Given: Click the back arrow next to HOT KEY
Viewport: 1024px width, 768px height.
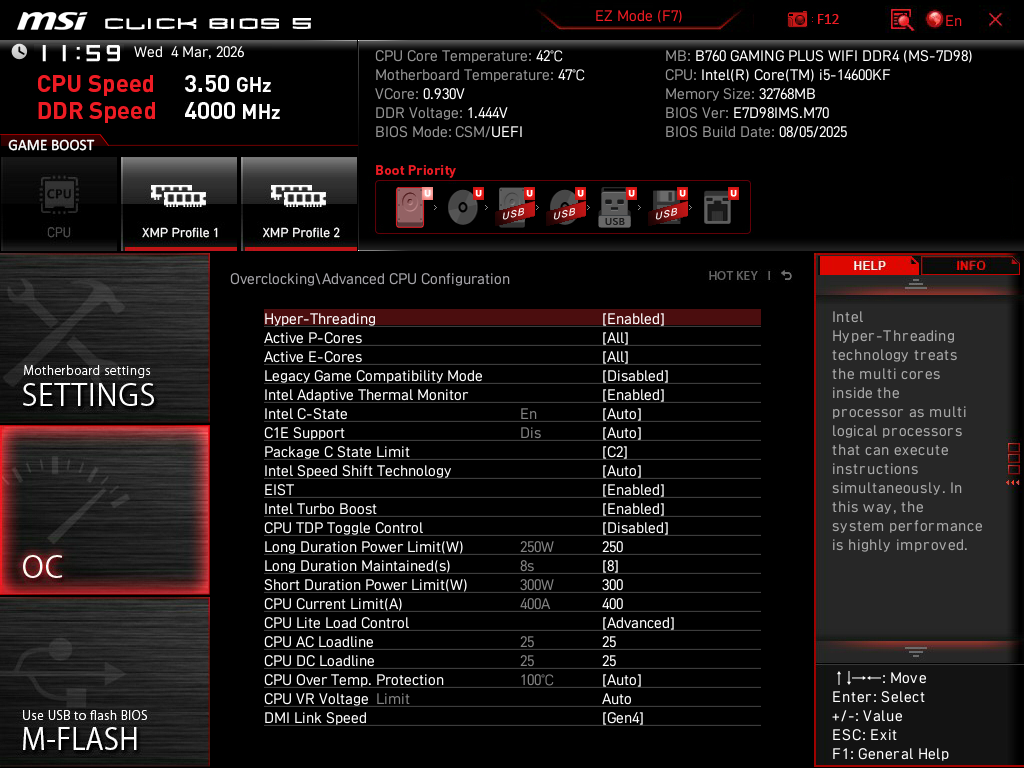Looking at the screenshot, I should 787,276.
